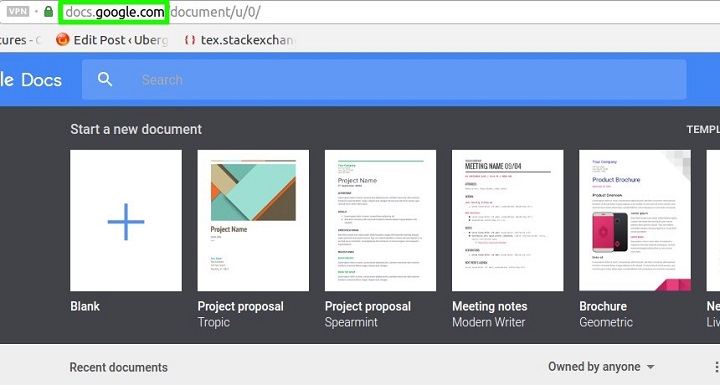Click the Geometric subtitle text
The height and width of the screenshot is (385, 720).
pos(606,322)
